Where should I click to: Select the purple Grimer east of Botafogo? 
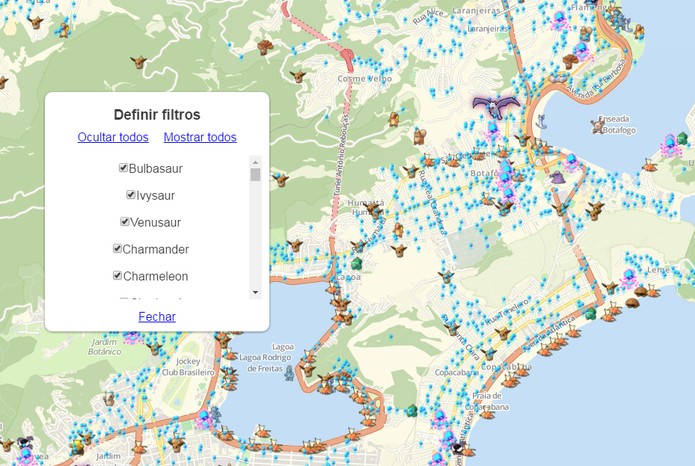pyautogui.click(x=557, y=177)
